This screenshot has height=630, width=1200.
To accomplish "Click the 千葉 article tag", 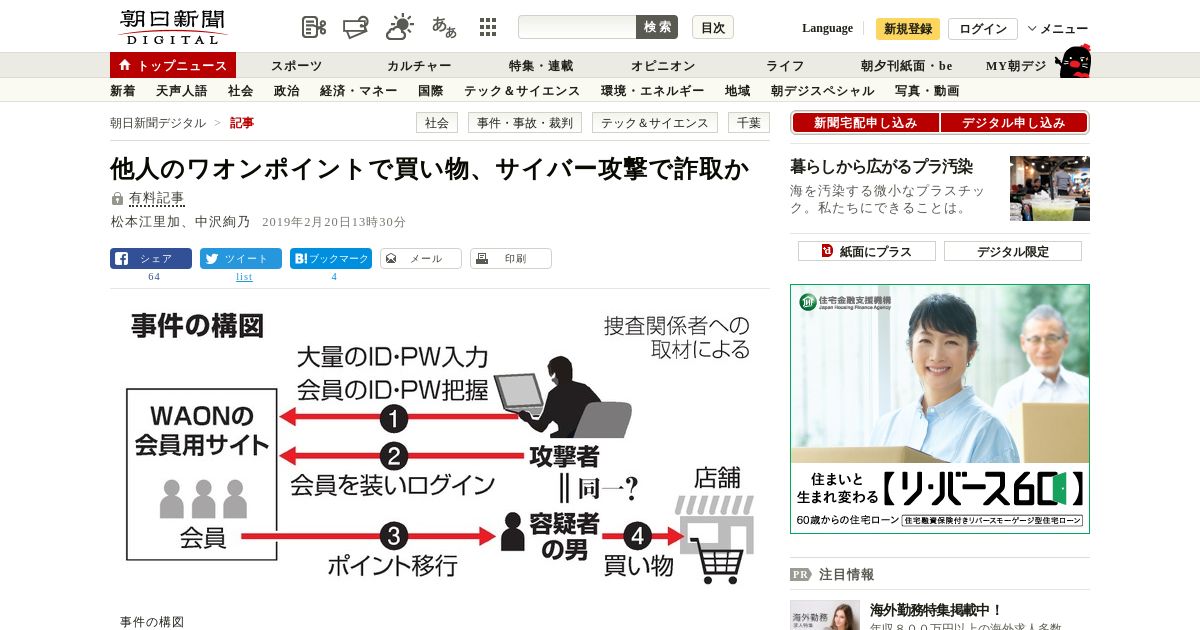I will pos(749,123).
